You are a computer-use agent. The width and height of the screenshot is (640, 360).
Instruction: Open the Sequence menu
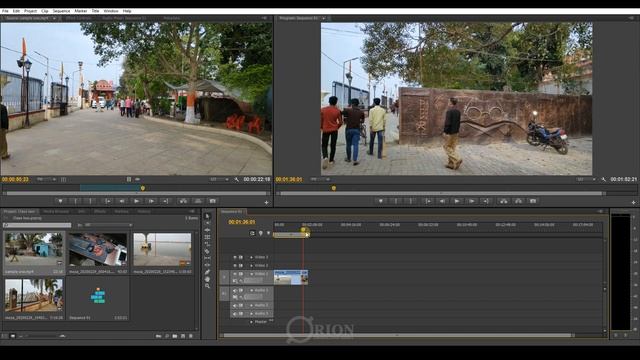[x=62, y=11]
